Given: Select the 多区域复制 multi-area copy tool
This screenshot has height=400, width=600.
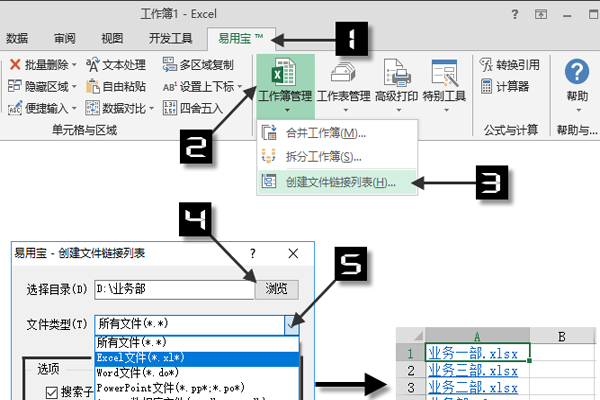Looking at the screenshot, I should (198, 65).
